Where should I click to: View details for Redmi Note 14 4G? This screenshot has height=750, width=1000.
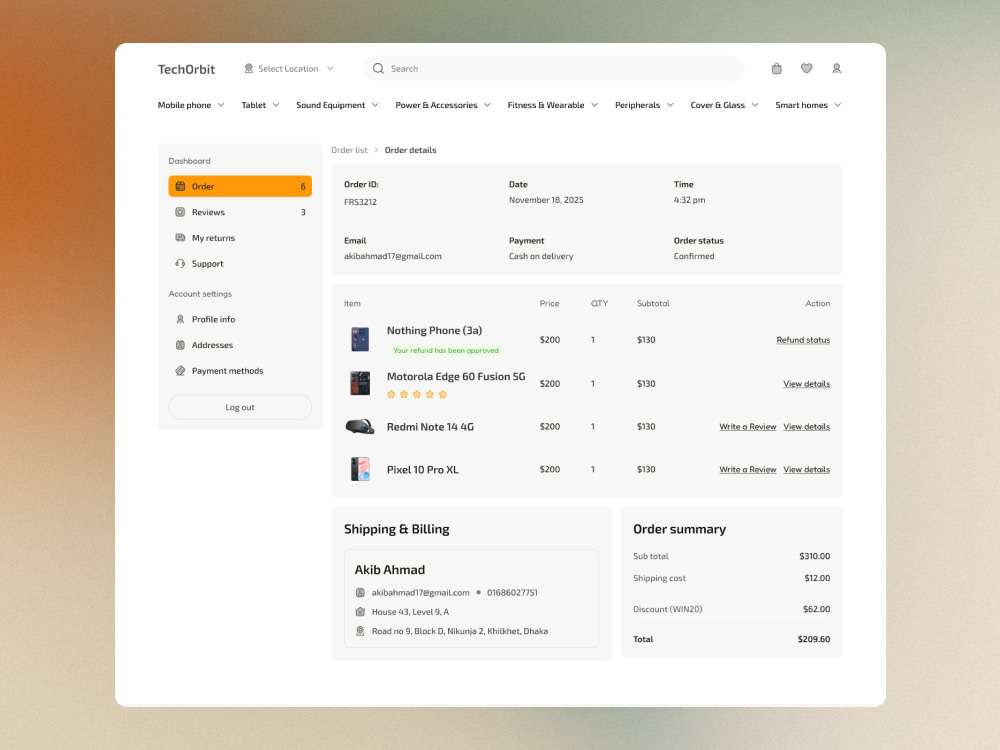[x=806, y=427]
